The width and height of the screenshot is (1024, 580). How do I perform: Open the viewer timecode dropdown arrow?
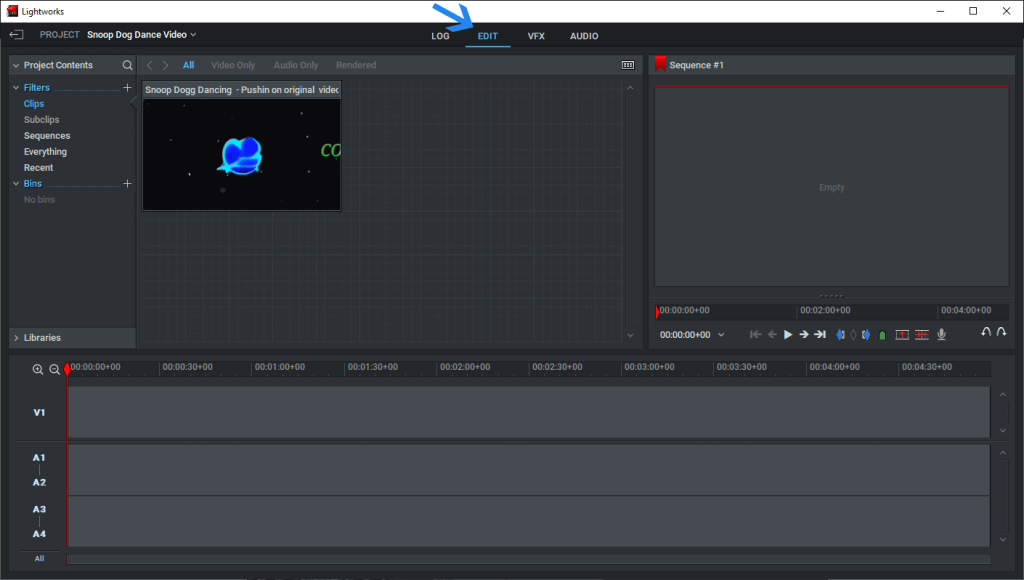[721, 334]
